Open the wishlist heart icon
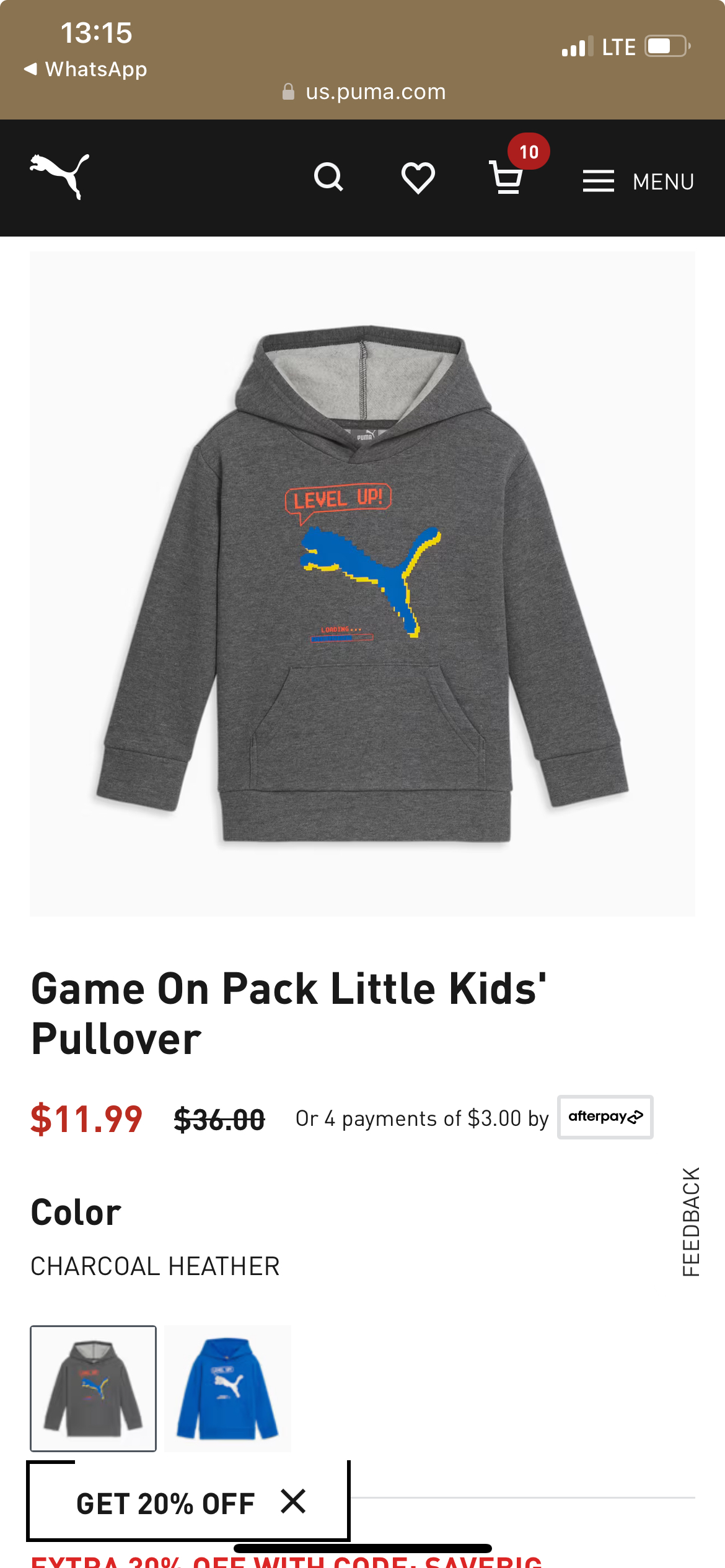The image size is (725, 1568). [x=418, y=178]
